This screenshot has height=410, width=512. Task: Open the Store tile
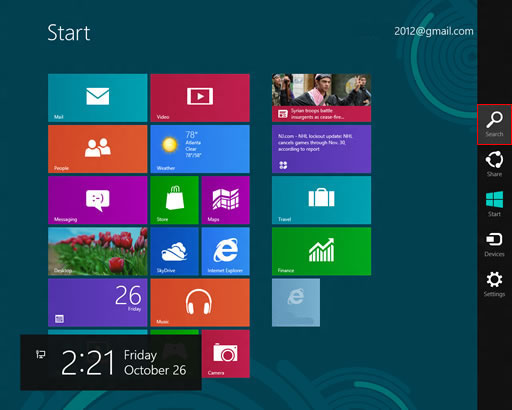(x=174, y=200)
